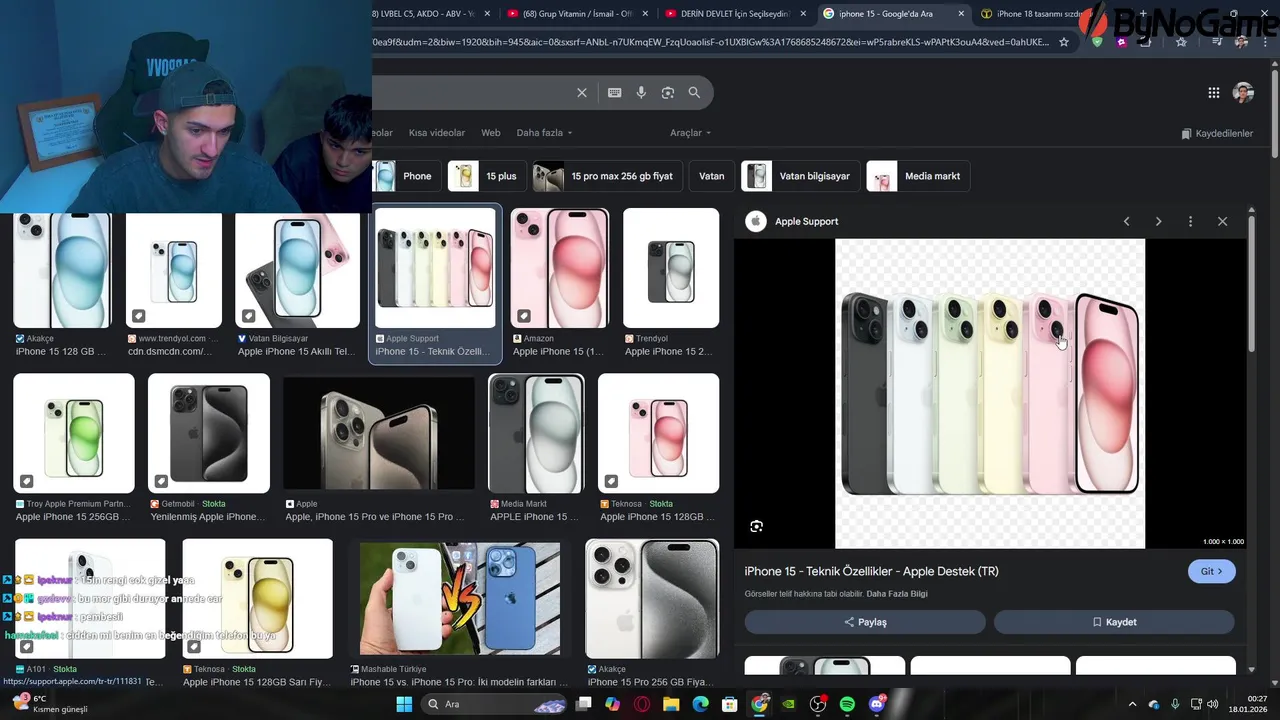Open 'iPhone 15 - Teknik Özellikler - Apple Destek (TR)' title
Image resolution: width=1280 pixels, height=720 pixels.
pyautogui.click(x=871, y=571)
